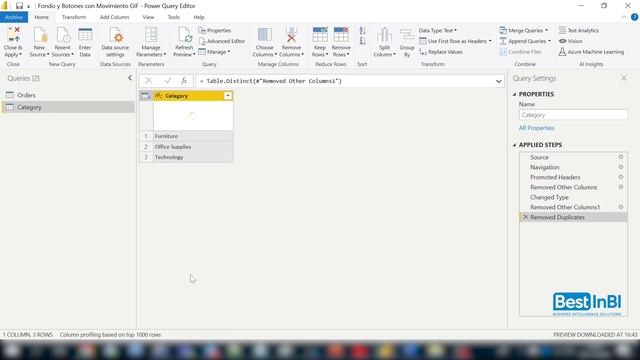Open the table menu icon at the grid corner
This screenshot has height=360, width=640.
(x=146, y=96)
